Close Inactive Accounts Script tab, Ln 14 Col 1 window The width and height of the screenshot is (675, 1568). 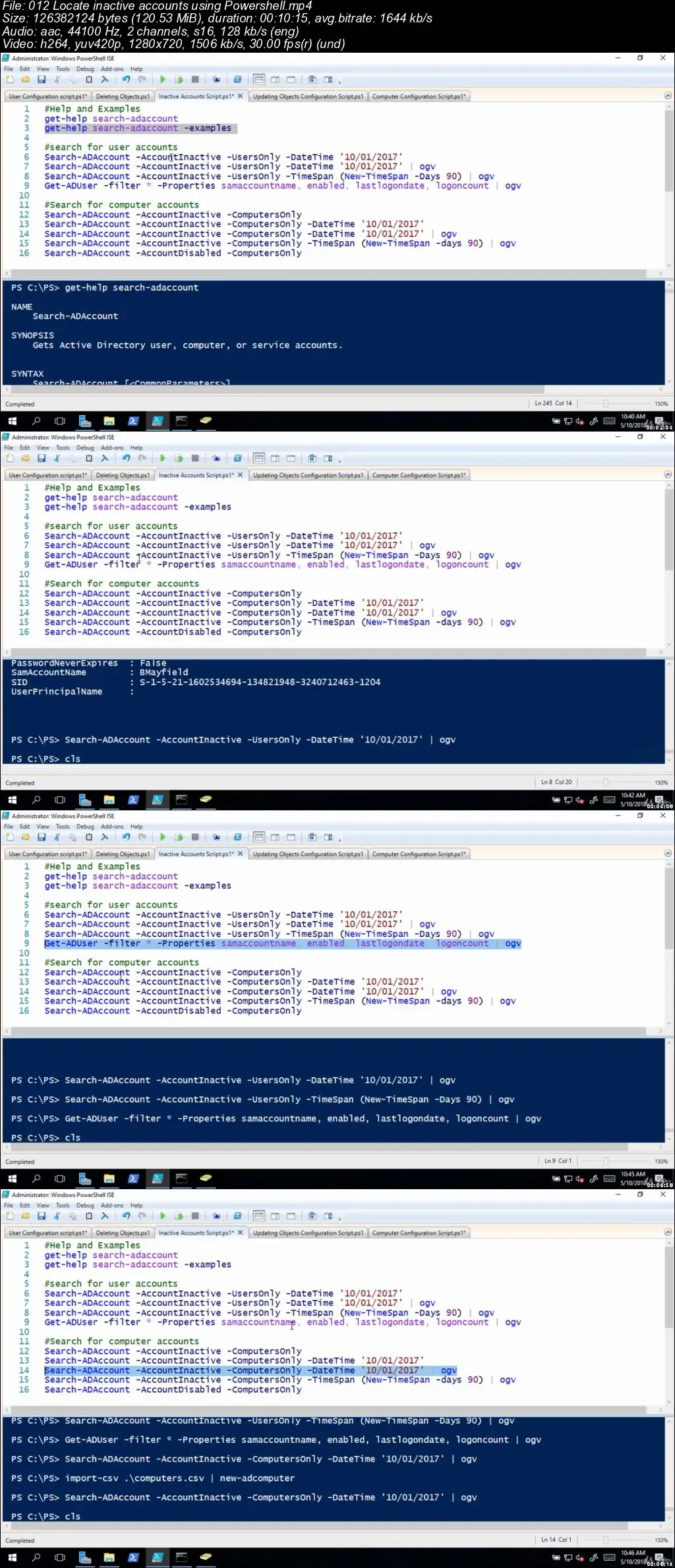(241, 1233)
